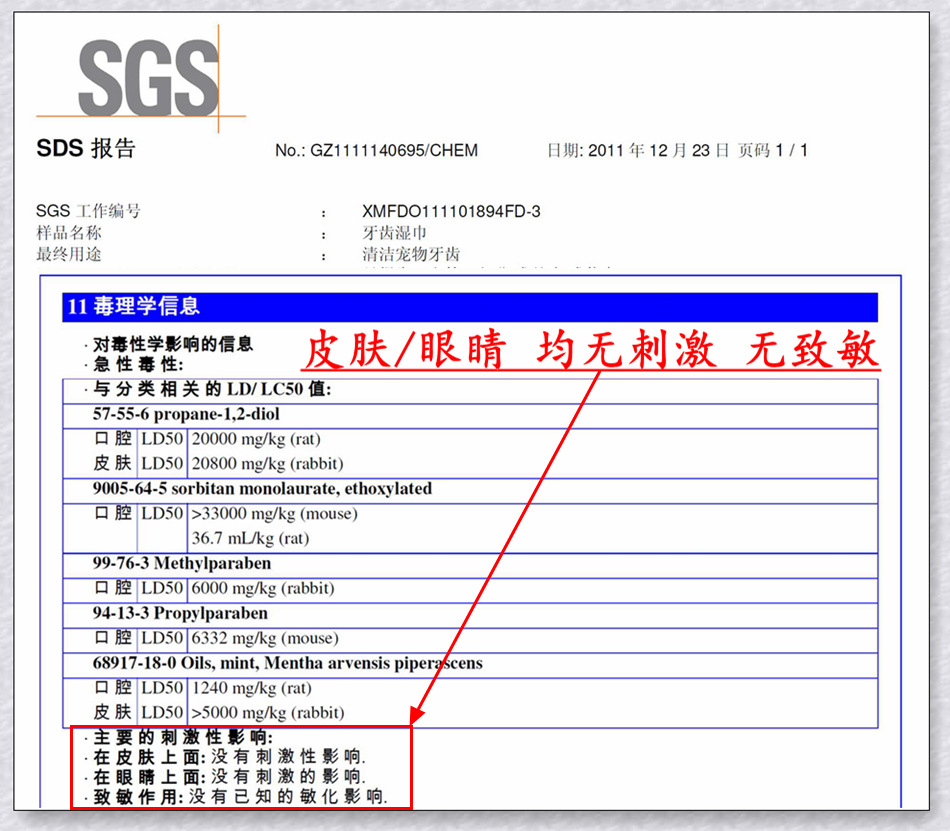
Task: Click the SDS 报告 title
Action: tap(86, 148)
